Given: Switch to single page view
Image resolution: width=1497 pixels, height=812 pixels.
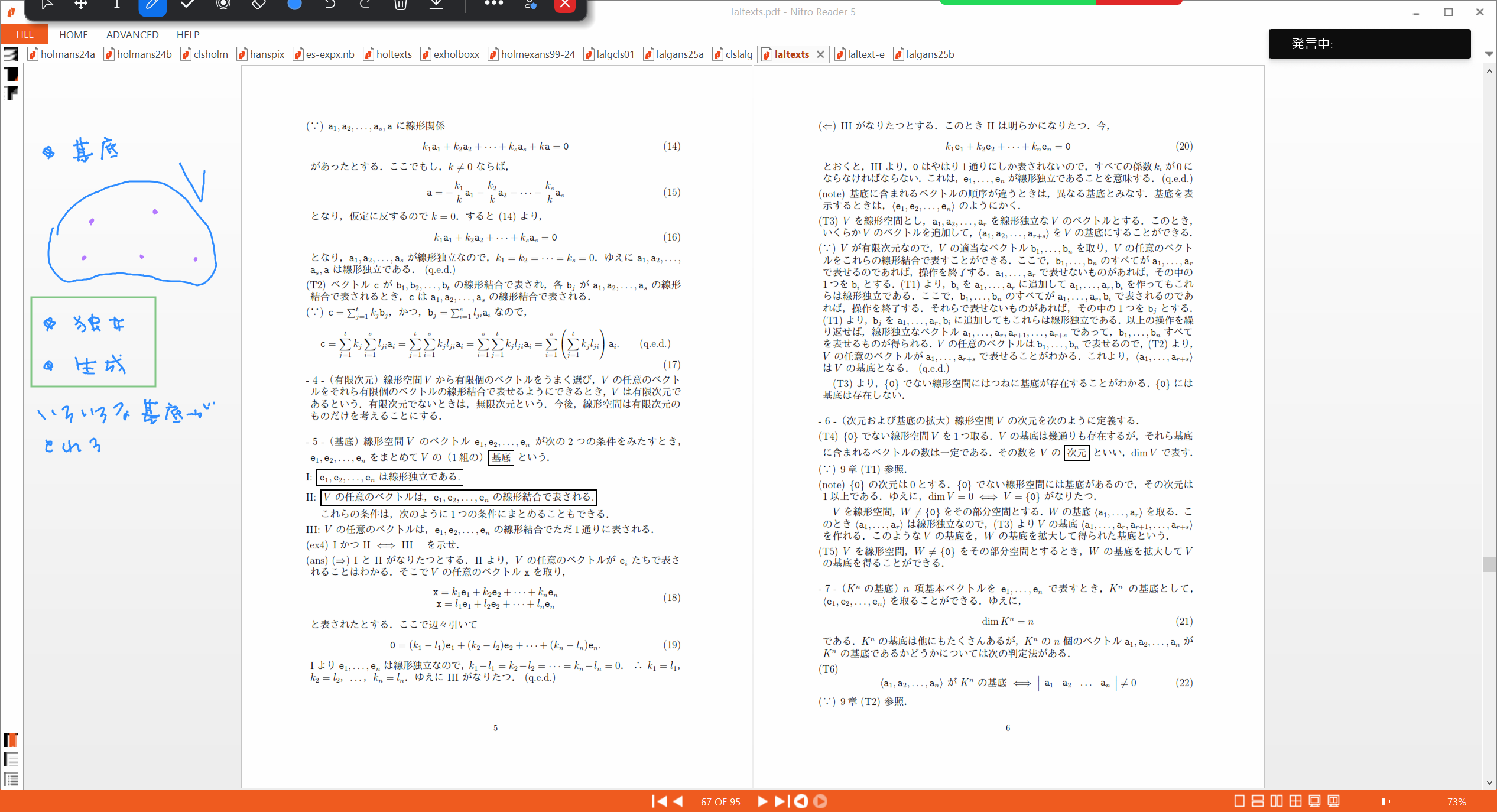Looking at the screenshot, I should (x=1239, y=801).
